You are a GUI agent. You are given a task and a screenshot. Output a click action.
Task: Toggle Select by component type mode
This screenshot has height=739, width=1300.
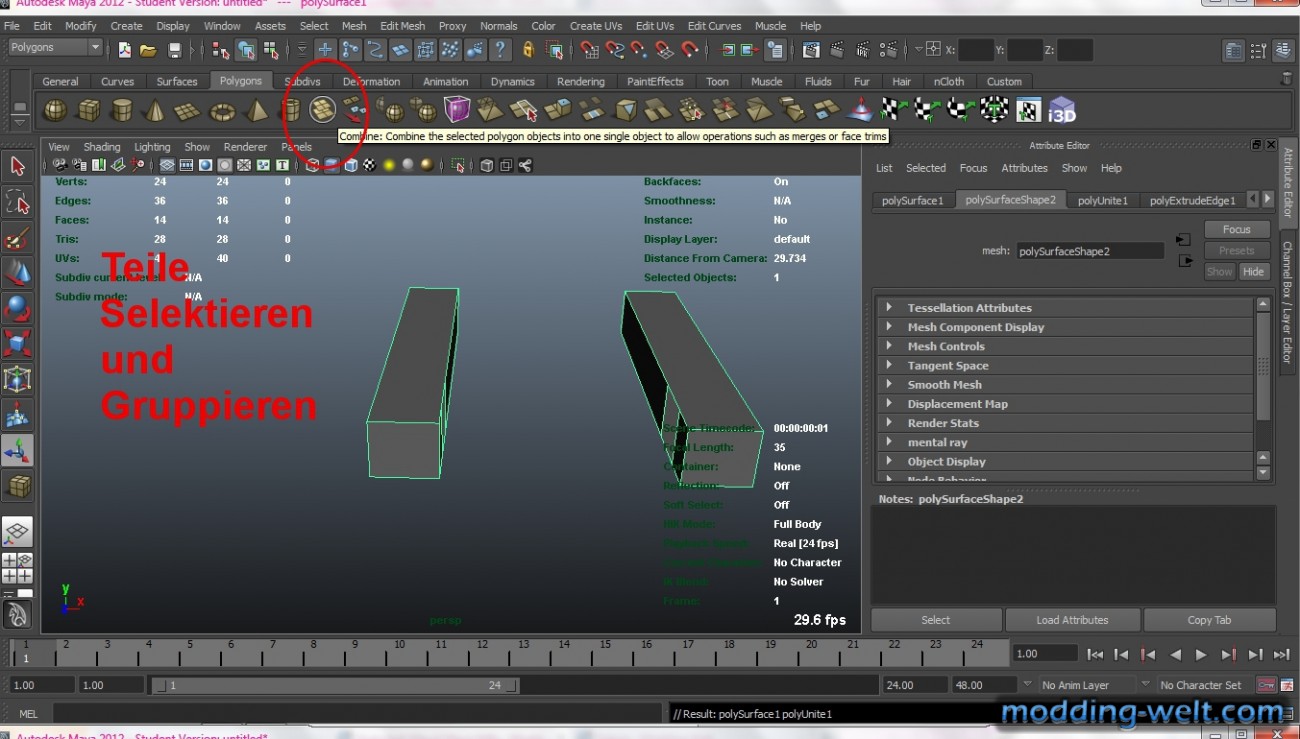[270, 49]
